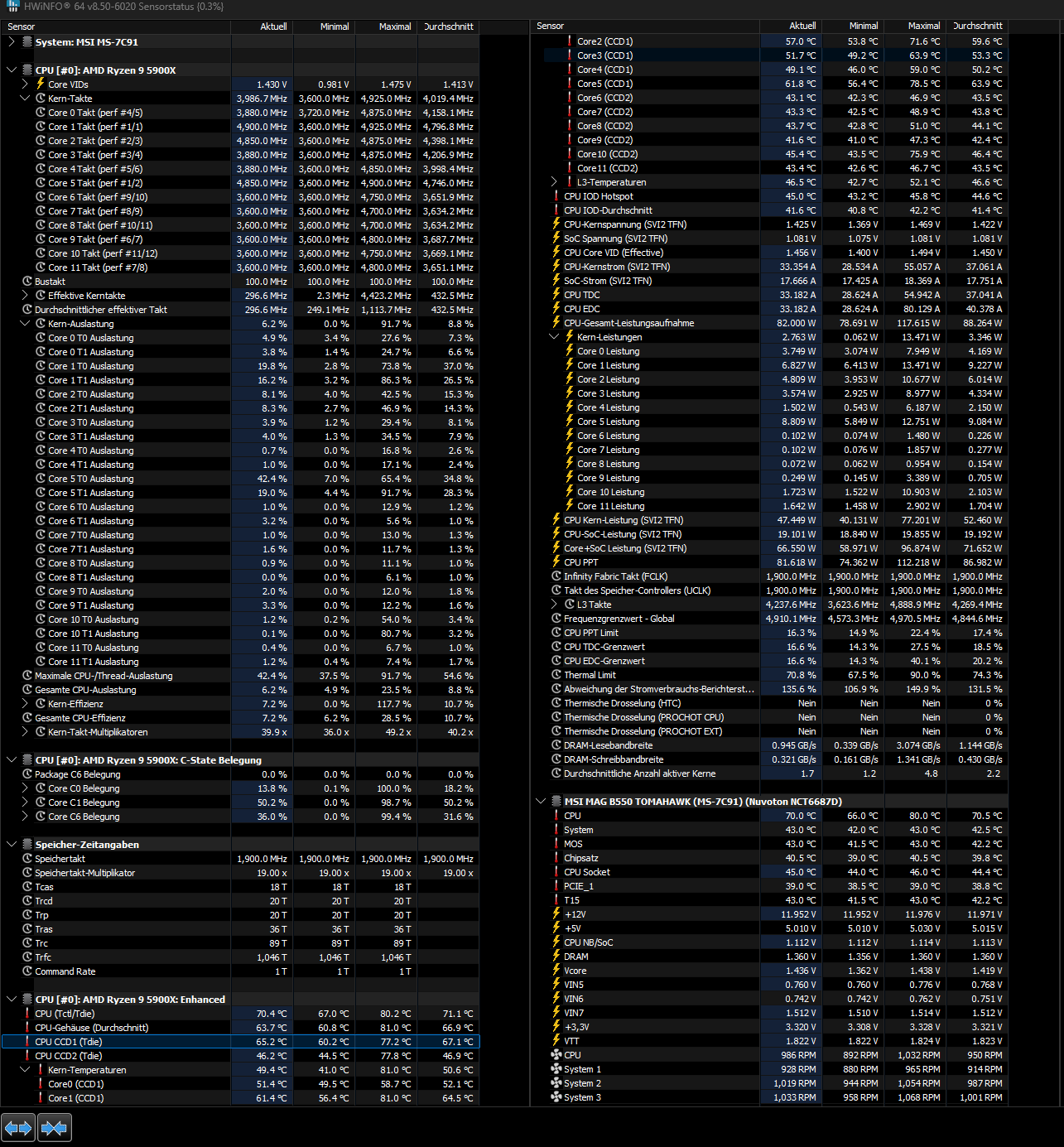This screenshot has width=1064, height=1147.
Task: Click the clock icon beside Command Rate
Action: click(26, 971)
